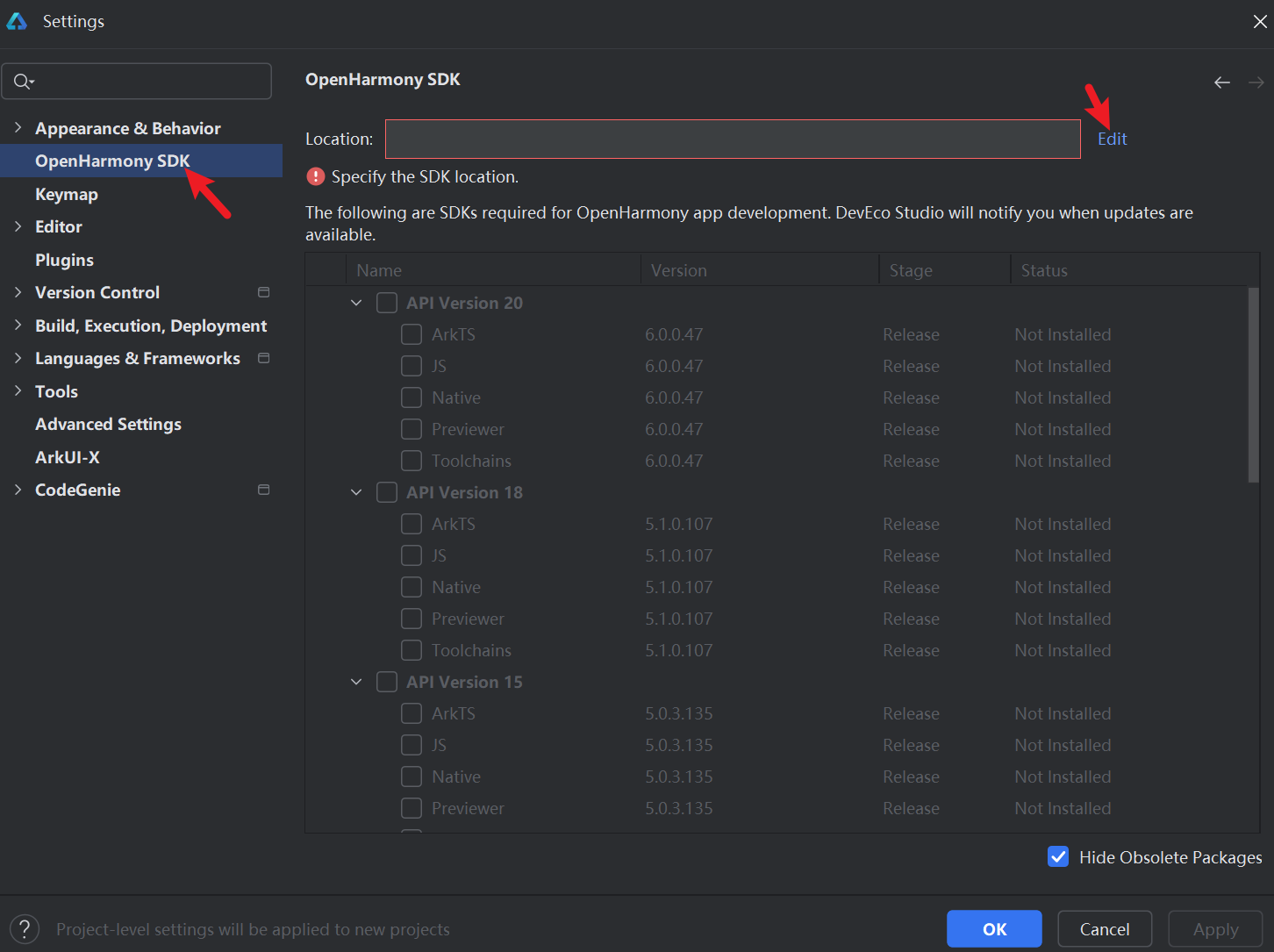Tick Toolchains 5.1.0.107 checkbox
The height and width of the screenshot is (952, 1274).
click(412, 650)
